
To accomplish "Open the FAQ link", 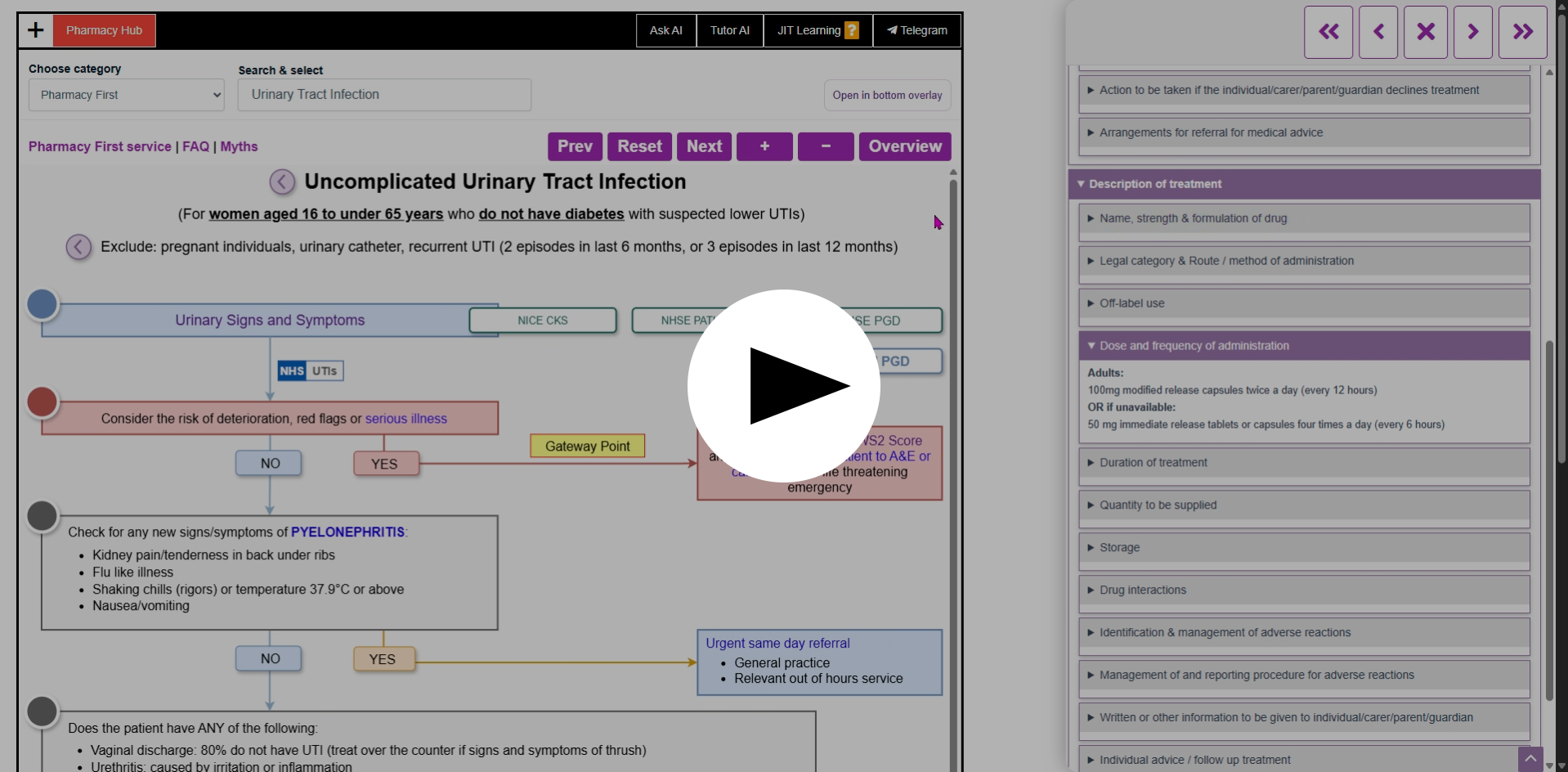I will point(195,146).
